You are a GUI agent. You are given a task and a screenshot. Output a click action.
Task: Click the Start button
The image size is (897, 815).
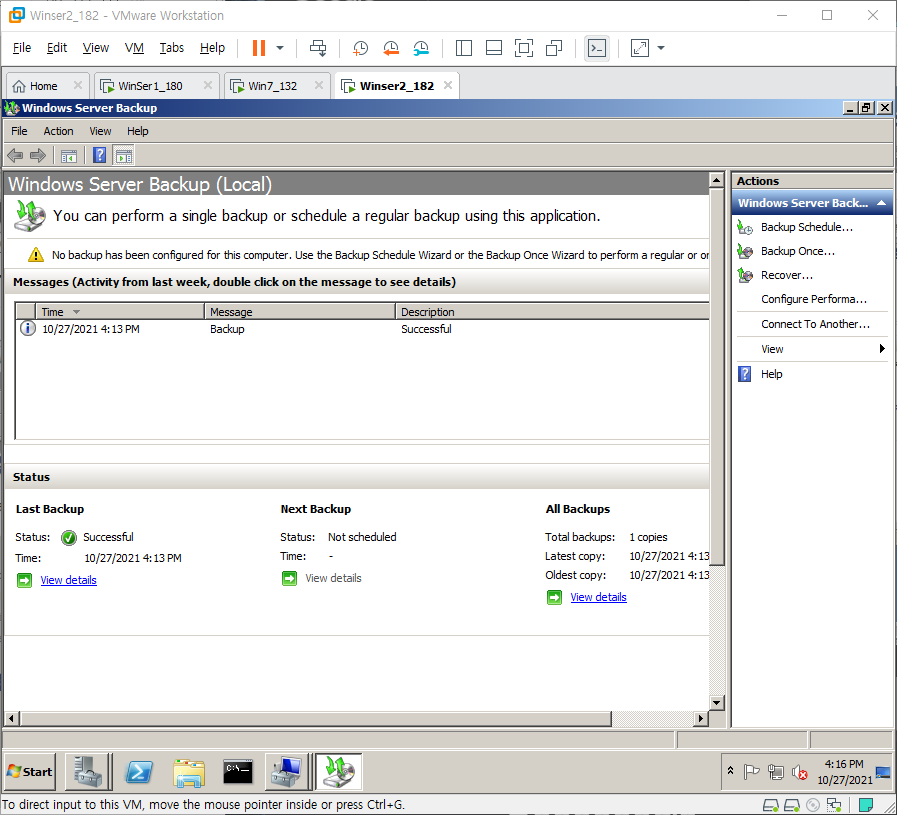coord(30,772)
